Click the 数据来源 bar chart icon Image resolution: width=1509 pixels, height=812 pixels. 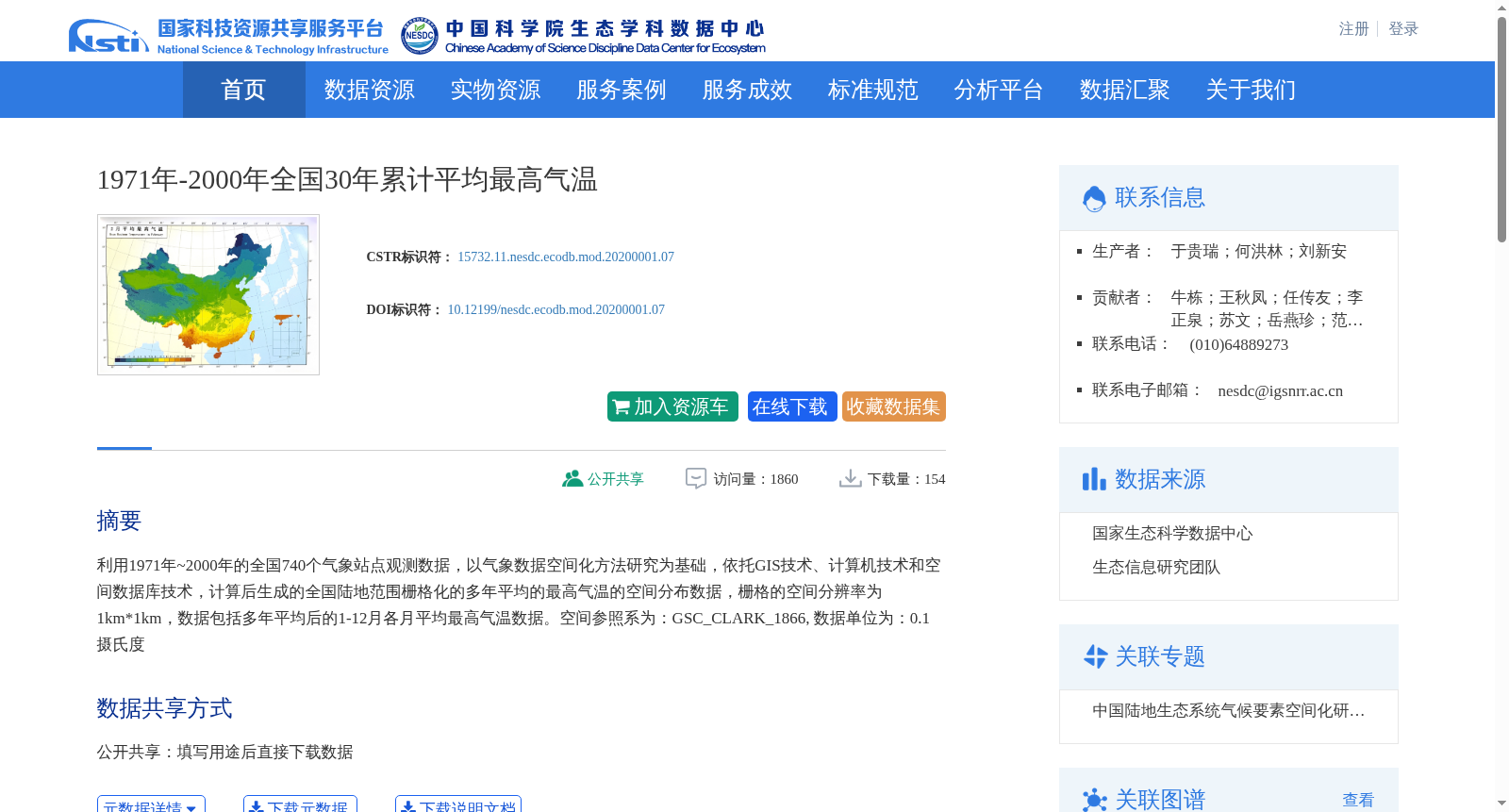pos(1094,479)
